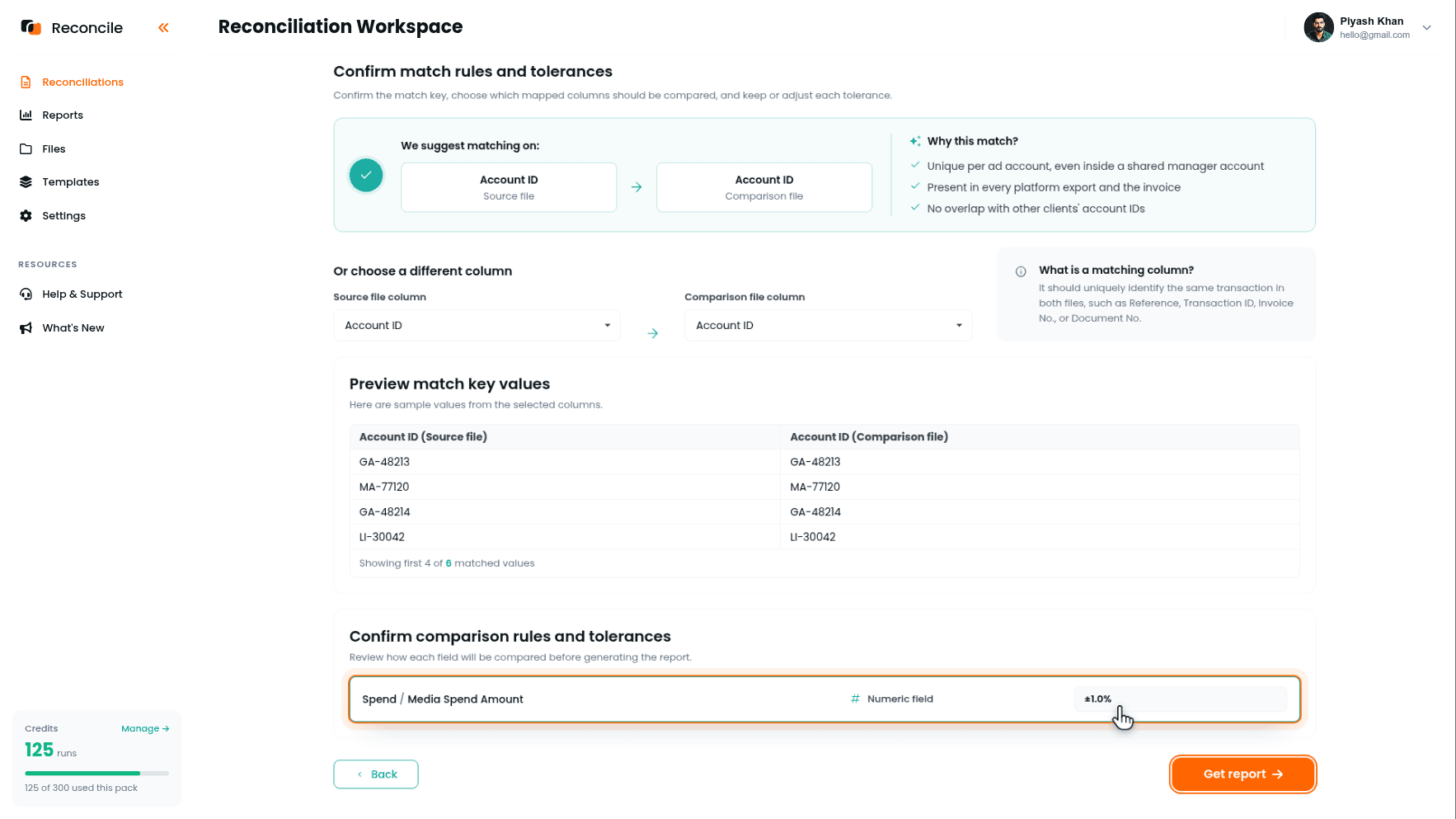The width and height of the screenshot is (1456, 819).
Task: Expand the Comparison file column dropdown
Action: point(828,326)
